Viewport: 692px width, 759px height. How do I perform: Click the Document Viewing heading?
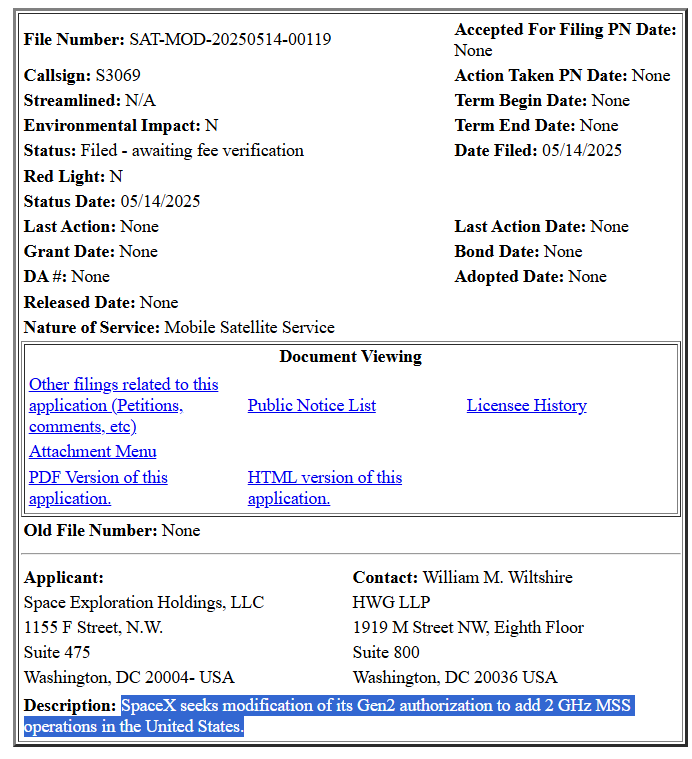click(350, 356)
